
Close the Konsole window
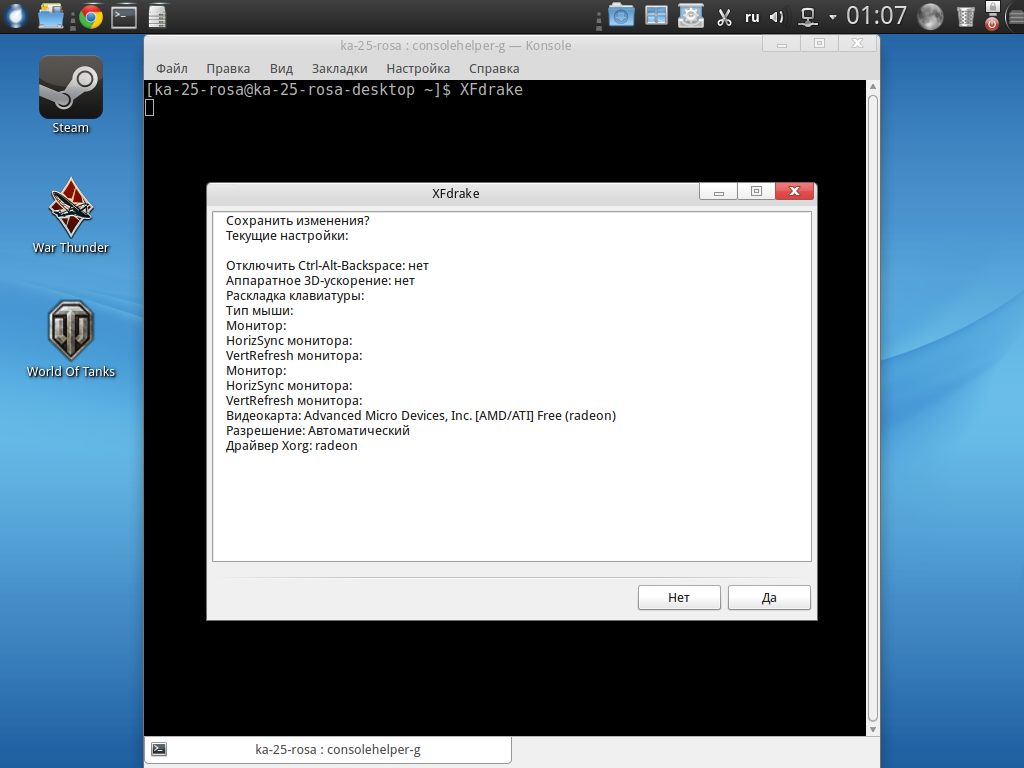click(857, 43)
